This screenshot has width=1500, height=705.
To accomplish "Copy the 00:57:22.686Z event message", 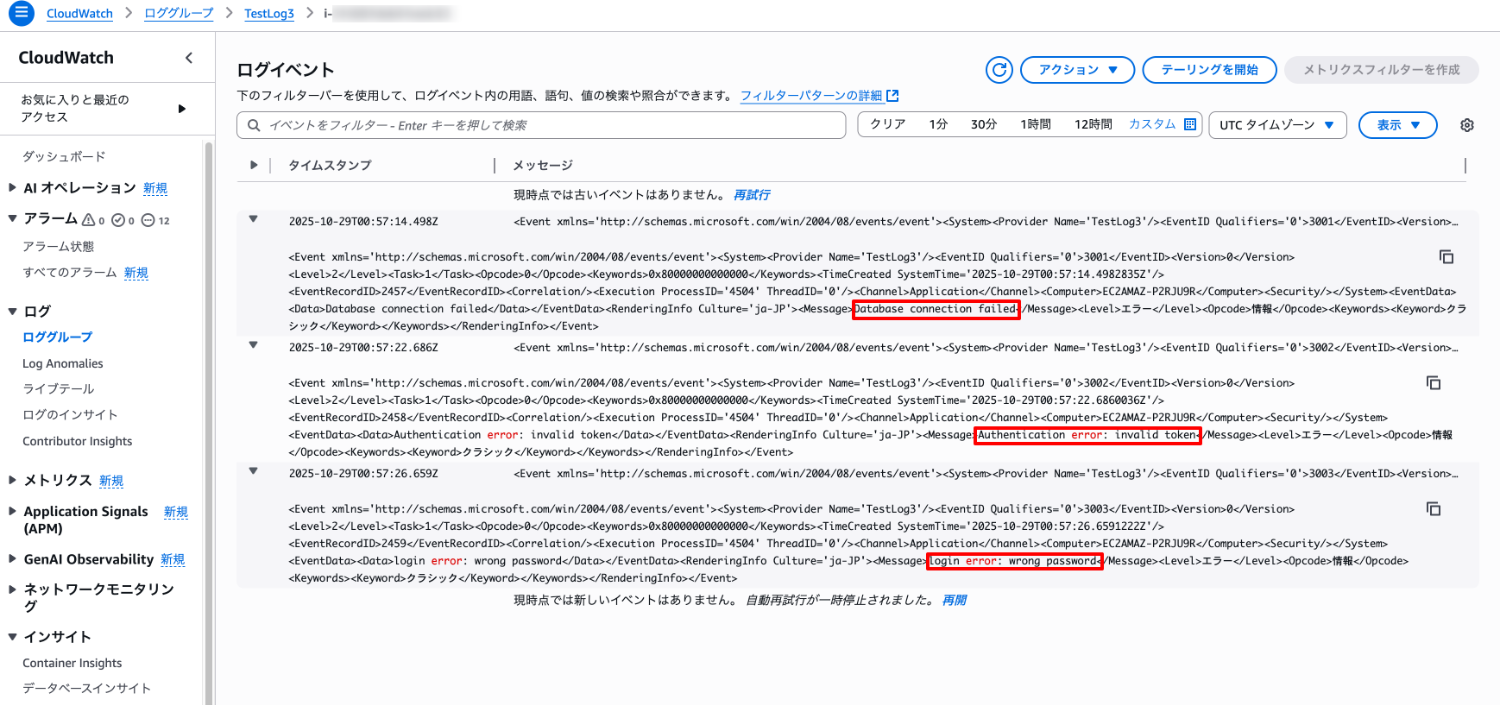I will (x=1433, y=383).
